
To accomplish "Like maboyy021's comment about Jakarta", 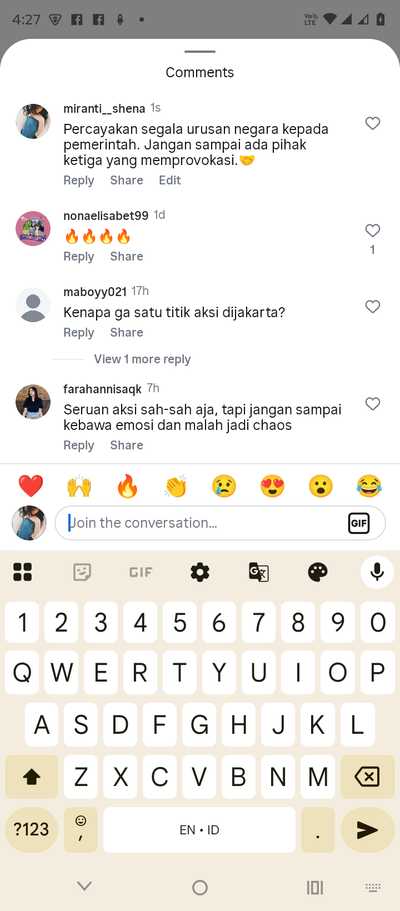I will tap(372, 306).
